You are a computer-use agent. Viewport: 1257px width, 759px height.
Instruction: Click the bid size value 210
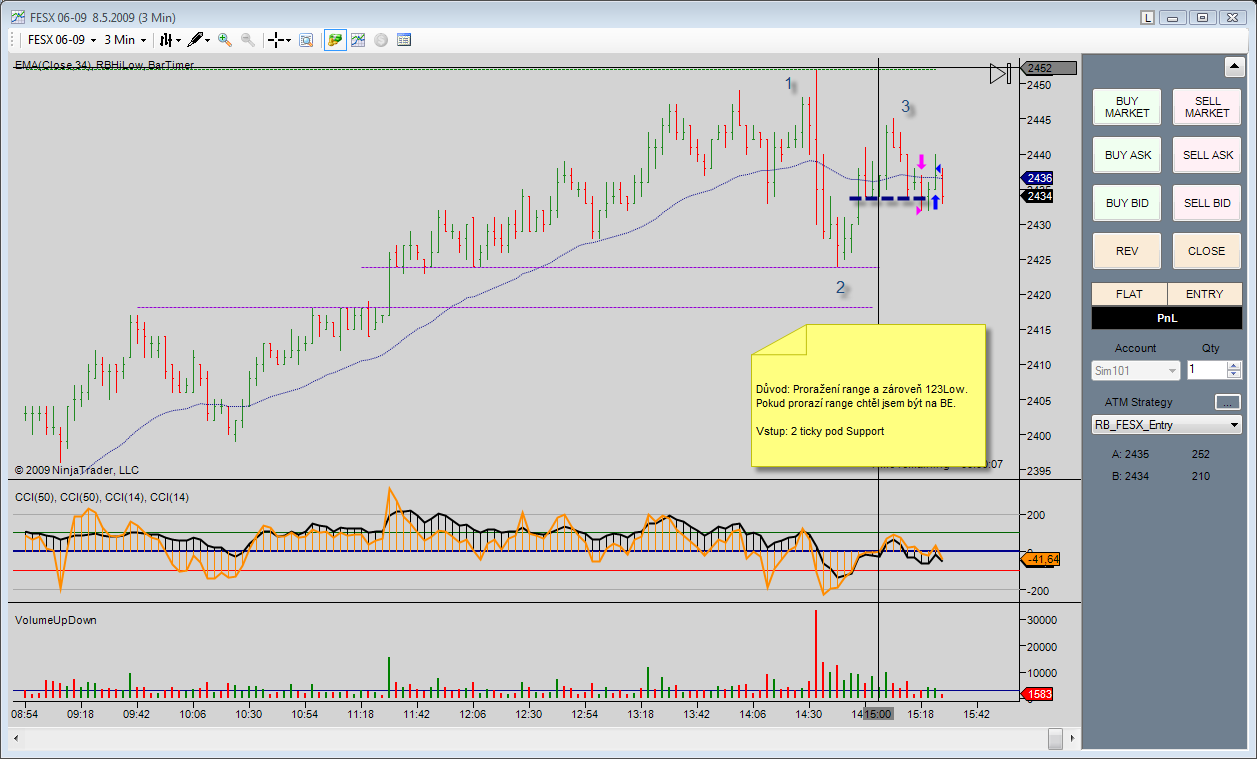(x=1201, y=476)
